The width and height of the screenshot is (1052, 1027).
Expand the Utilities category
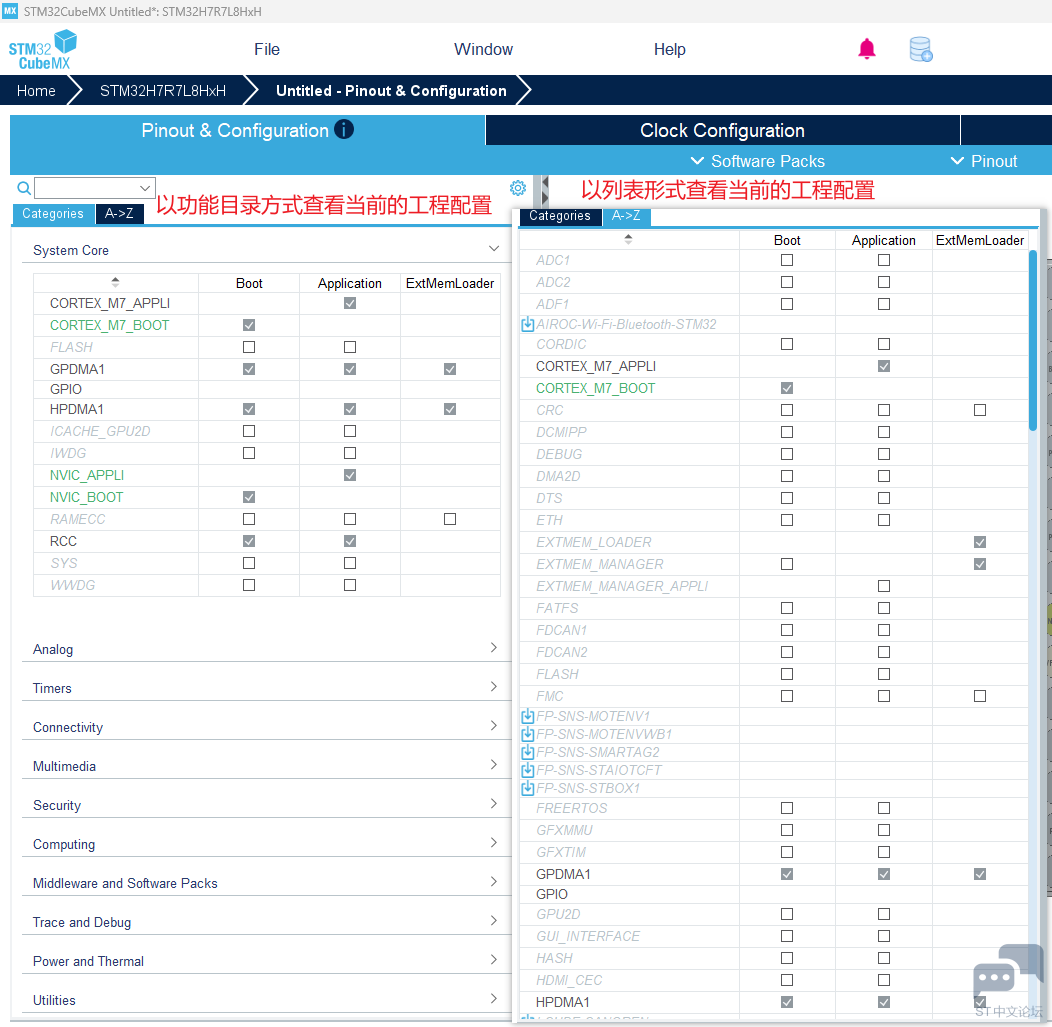tap(494, 998)
